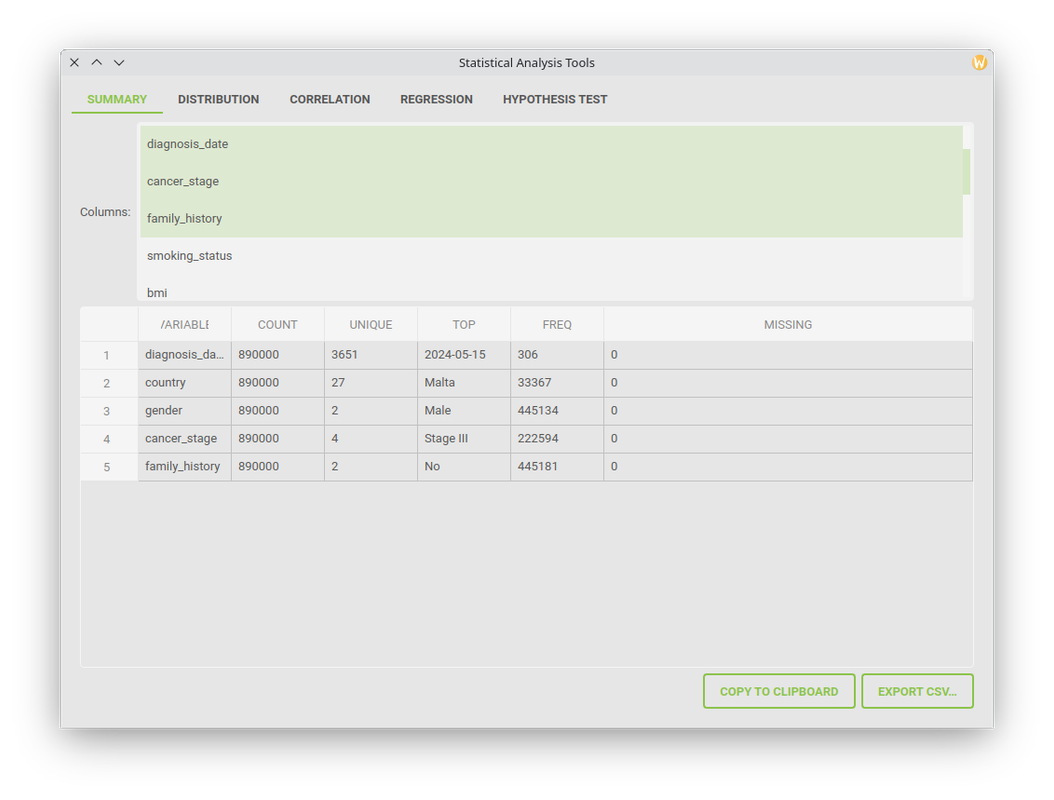Click the 306 frequency cell
Viewport: 1054px width, 800px height.
(x=557, y=355)
